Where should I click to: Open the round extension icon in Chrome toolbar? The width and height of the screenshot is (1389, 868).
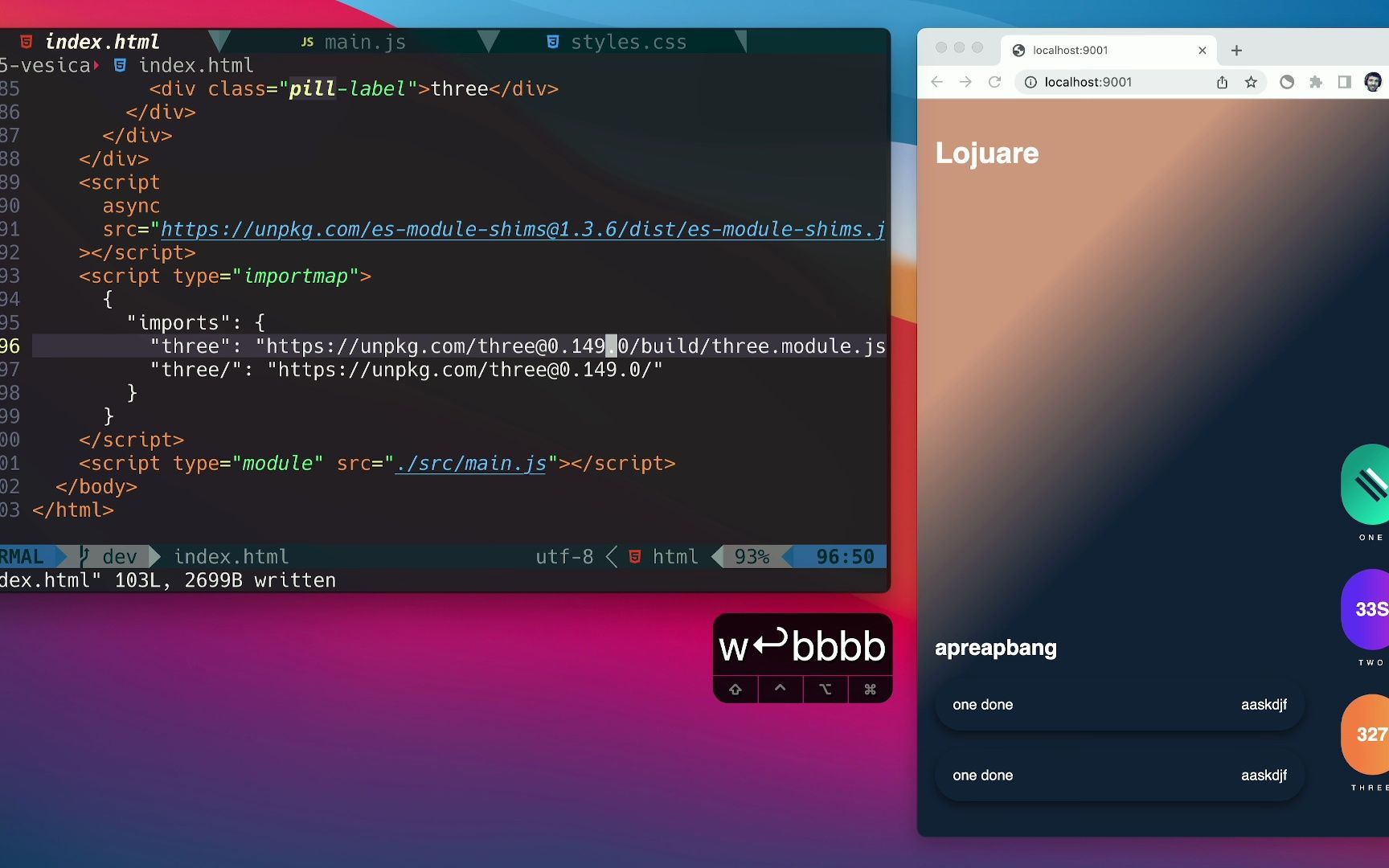pos(1287,82)
